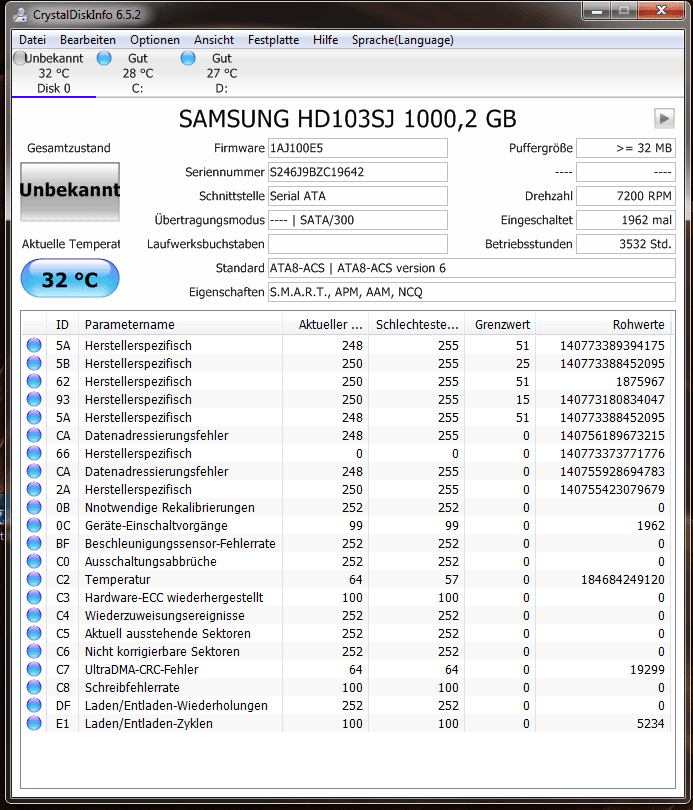Click status icon of 62 Herstellerspezifisch row

pos(34,381)
